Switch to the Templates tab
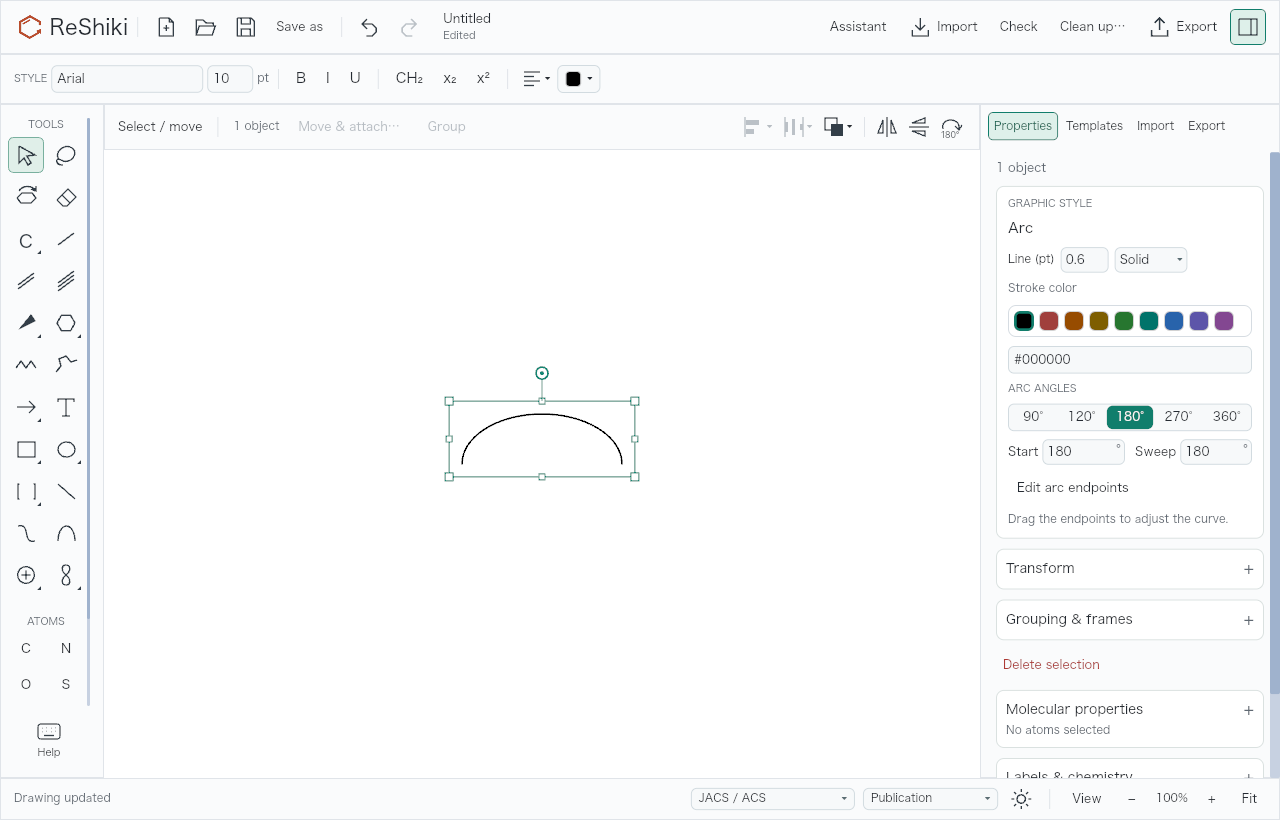Viewport: 1280px width, 820px height. click(1094, 126)
